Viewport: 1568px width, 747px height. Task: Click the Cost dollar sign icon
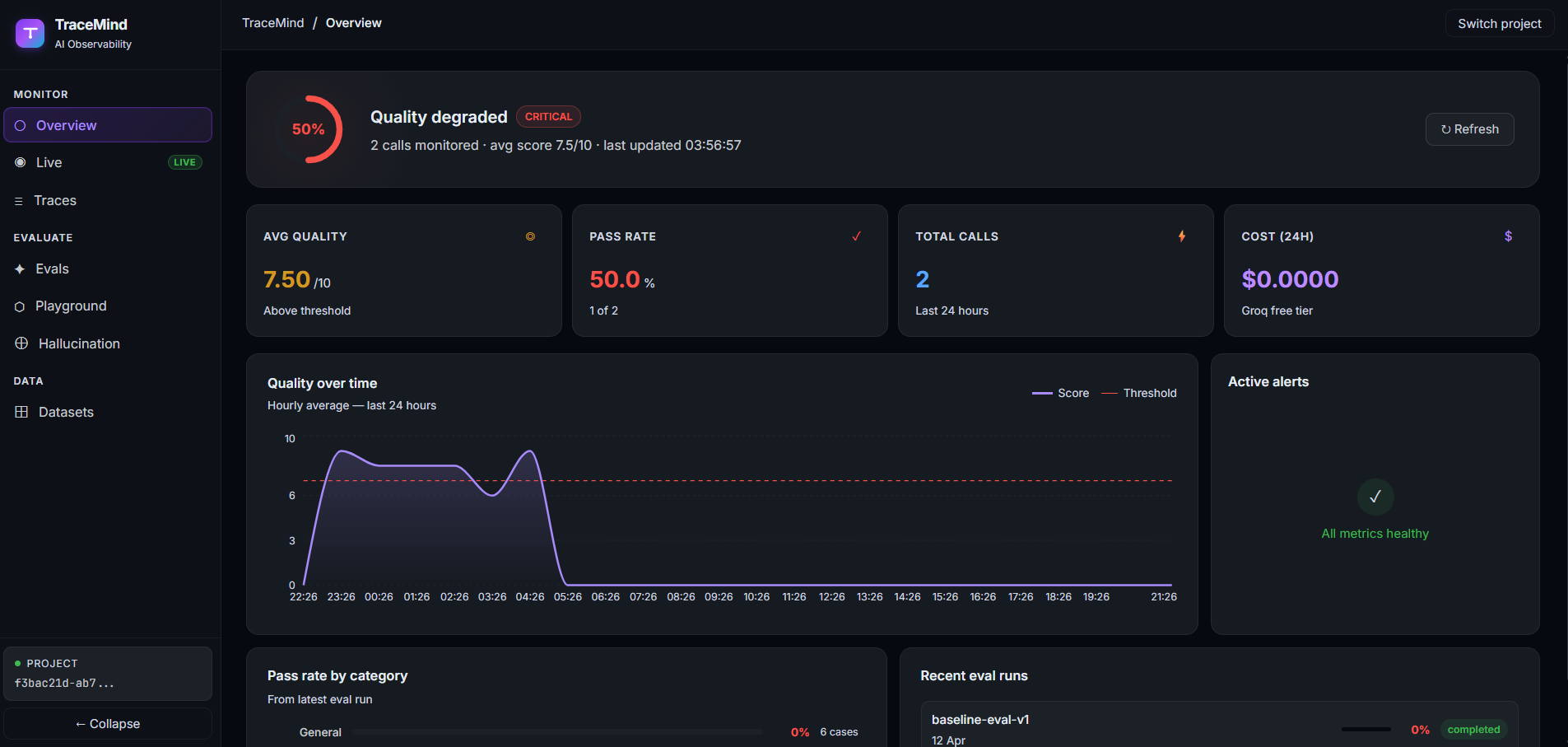[1508, 236]
